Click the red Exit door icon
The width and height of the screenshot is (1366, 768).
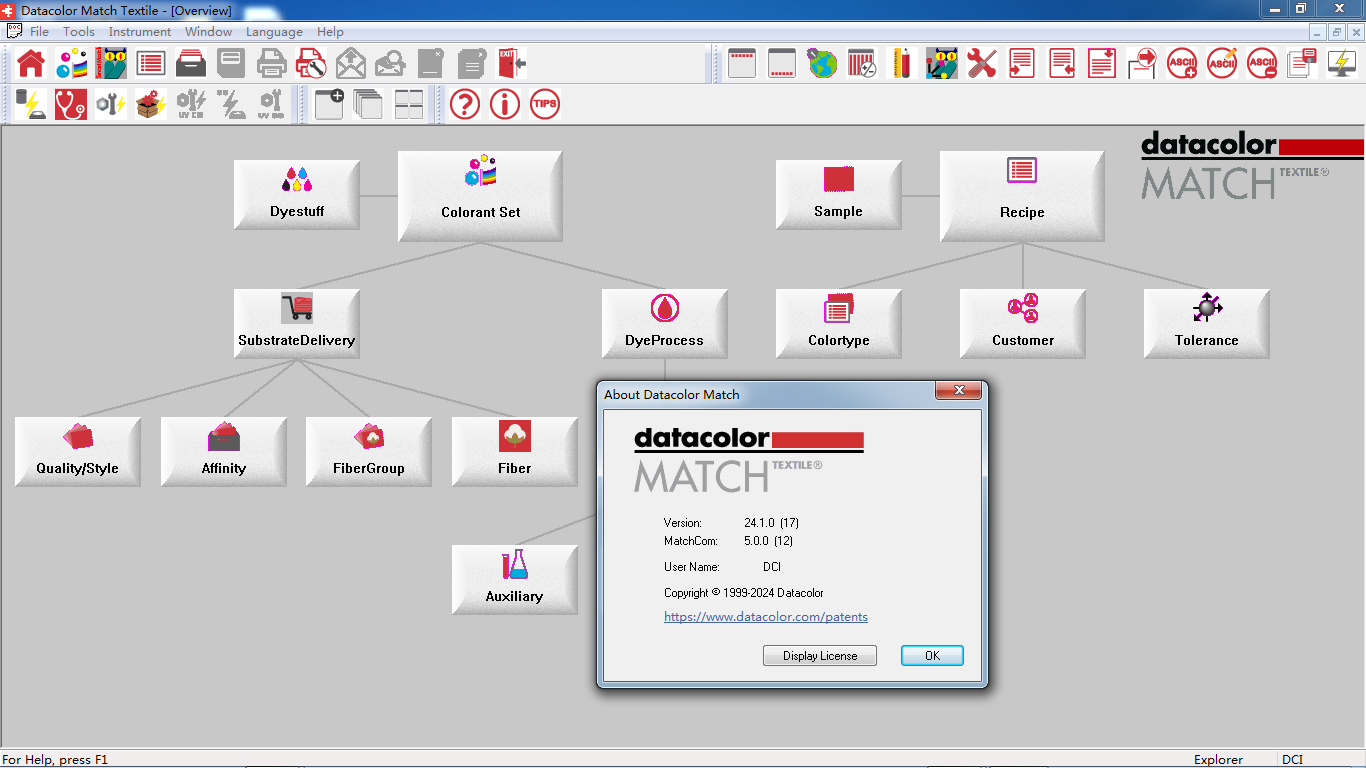coord(511,64)
